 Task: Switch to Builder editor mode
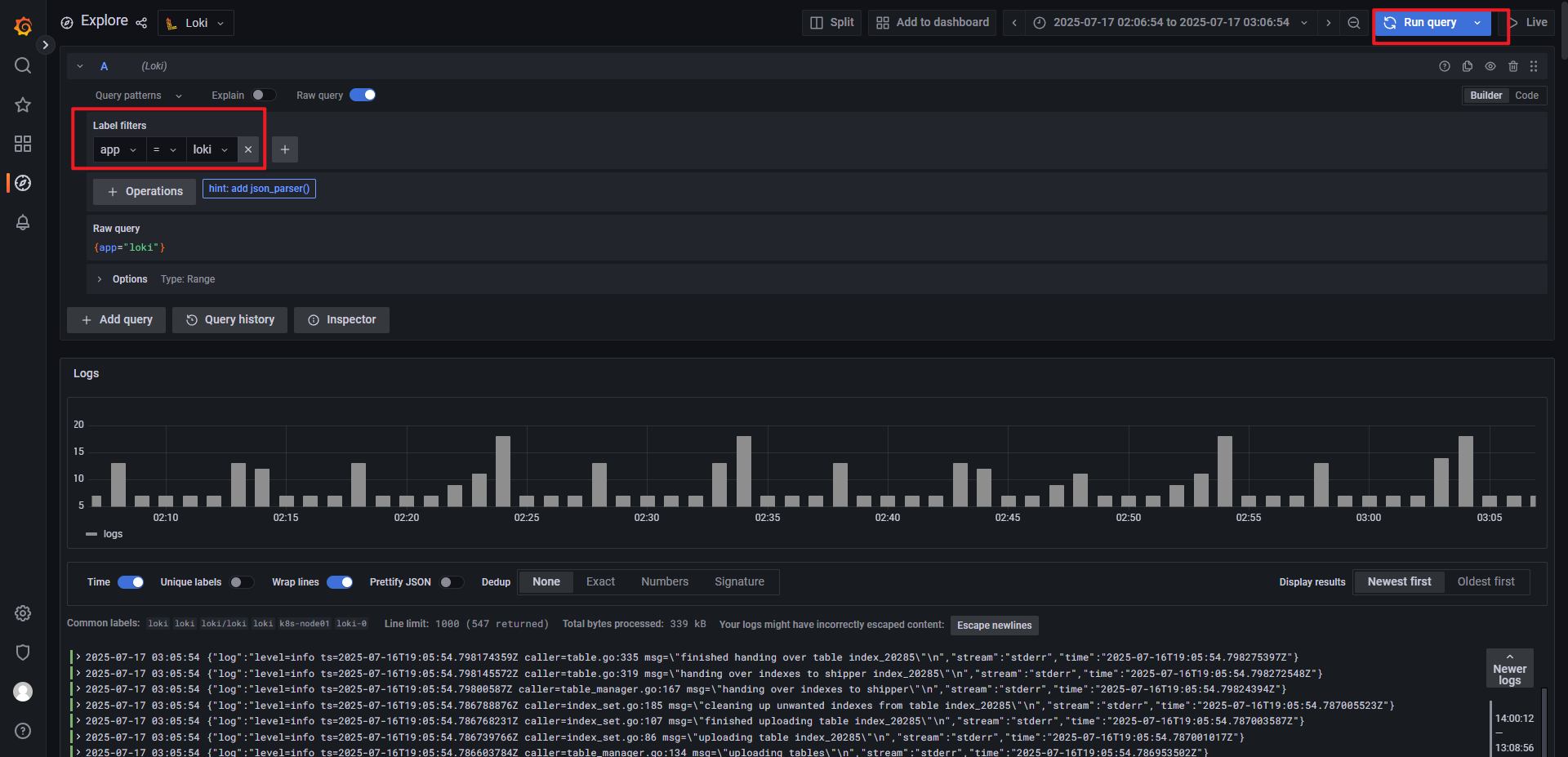1486,96
